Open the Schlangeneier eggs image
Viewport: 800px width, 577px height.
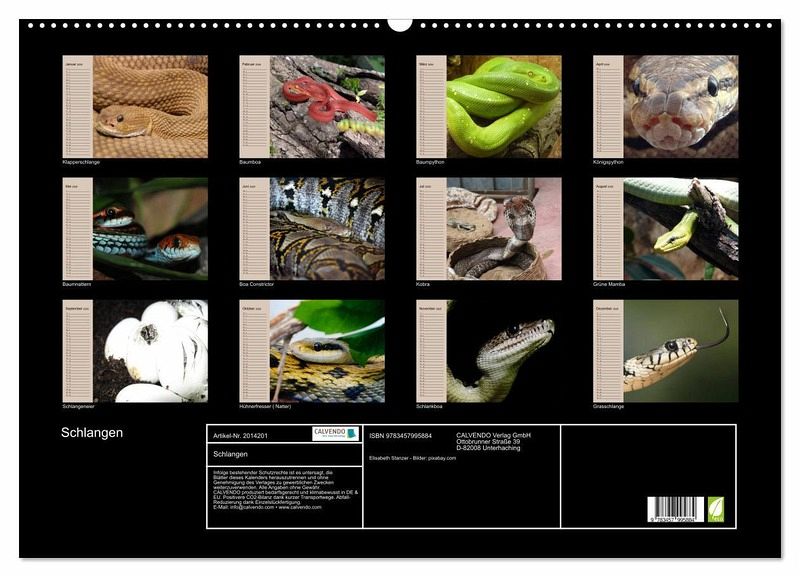[135, 351]
